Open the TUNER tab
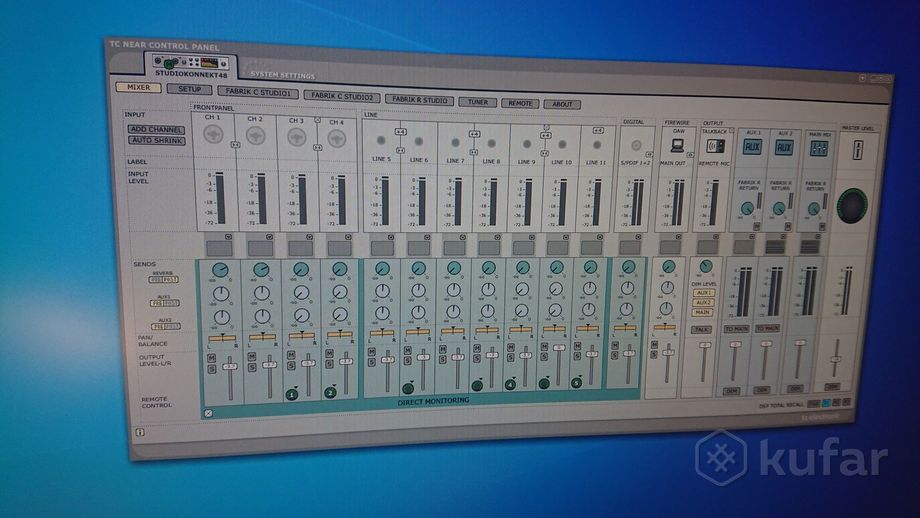This screenshot has width=920, height=518. [x=477, y=102]
